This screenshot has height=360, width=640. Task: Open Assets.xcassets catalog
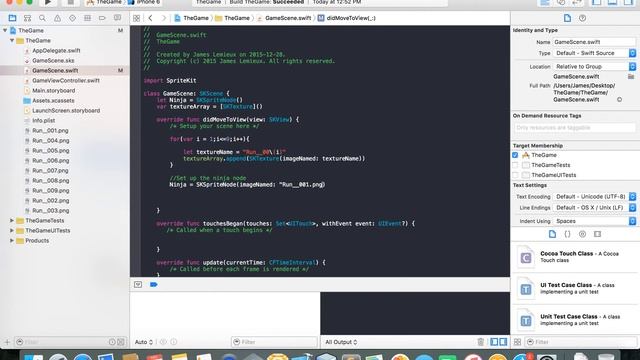pyautogui.click(x=53, y=100)
